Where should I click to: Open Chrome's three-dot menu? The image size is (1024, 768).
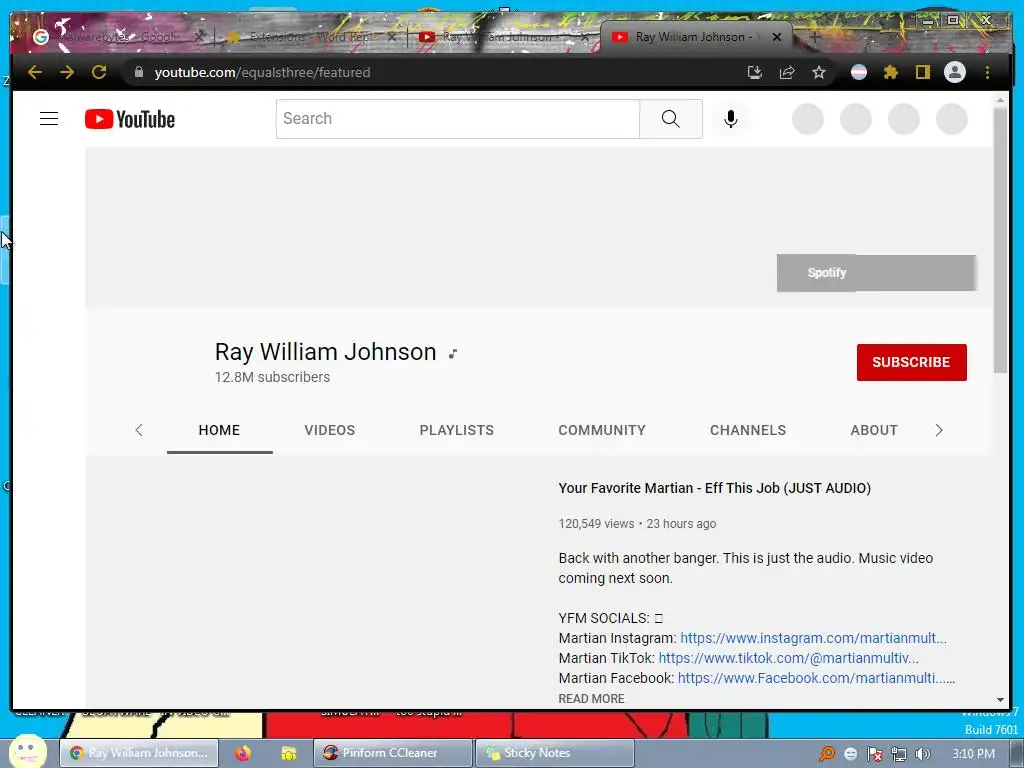pos(987,72)
